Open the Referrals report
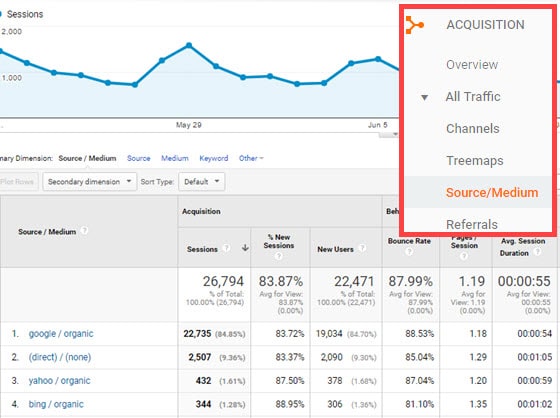 [472, 224]
